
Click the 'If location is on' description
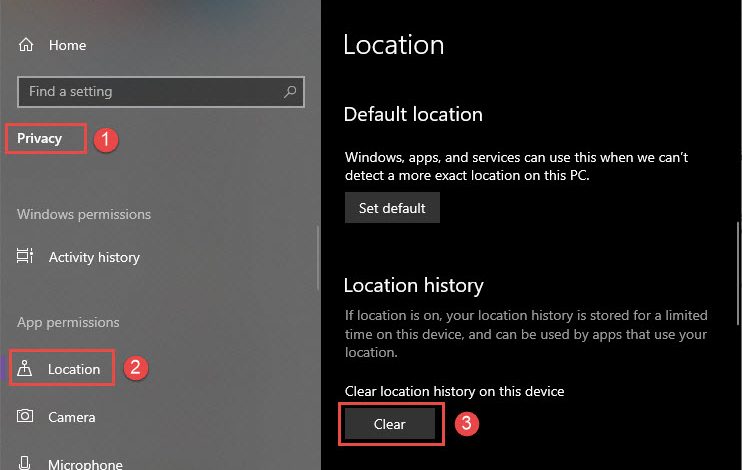(526, 334)
